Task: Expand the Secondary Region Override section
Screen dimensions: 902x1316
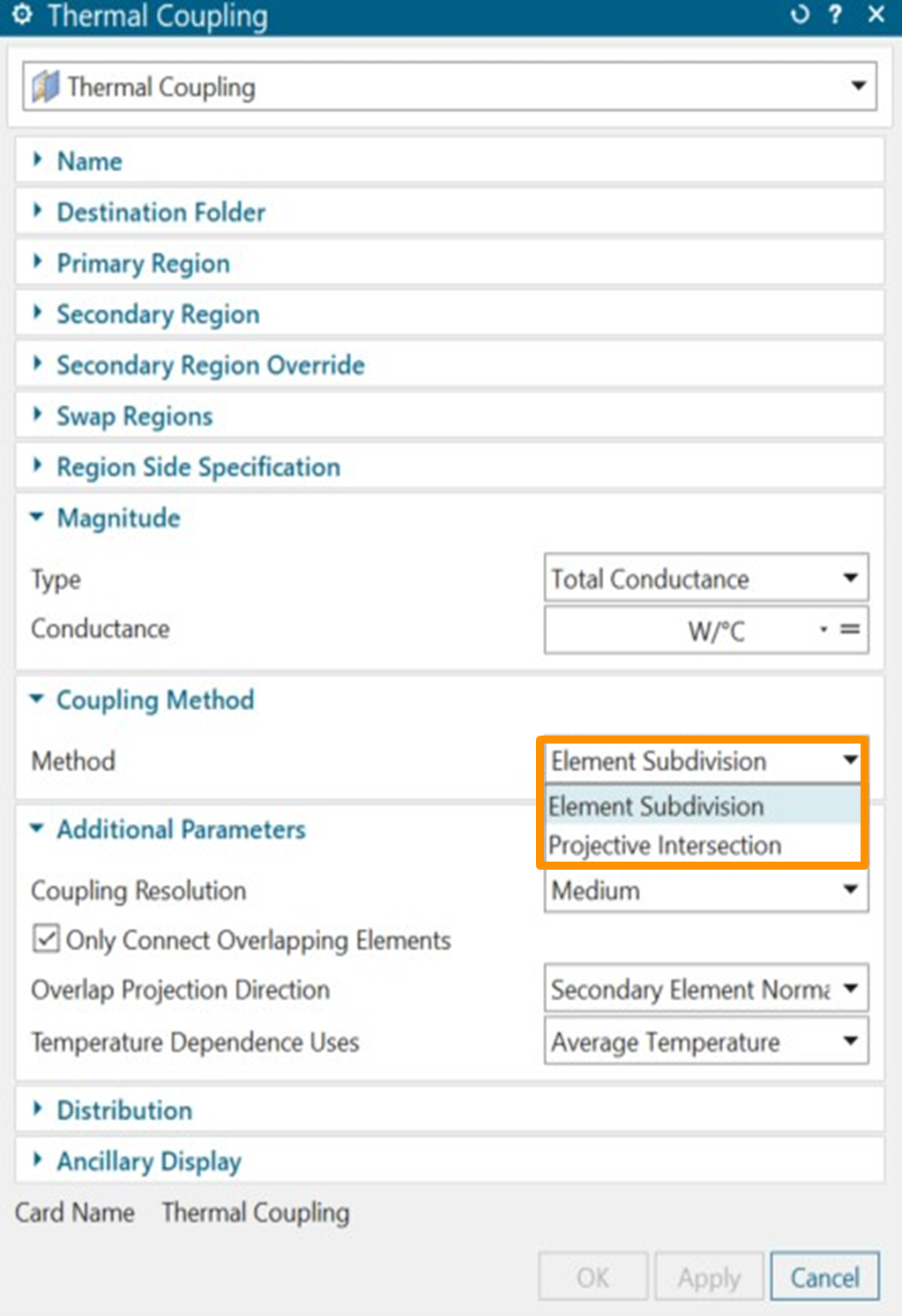Action: tap(210, 365)
